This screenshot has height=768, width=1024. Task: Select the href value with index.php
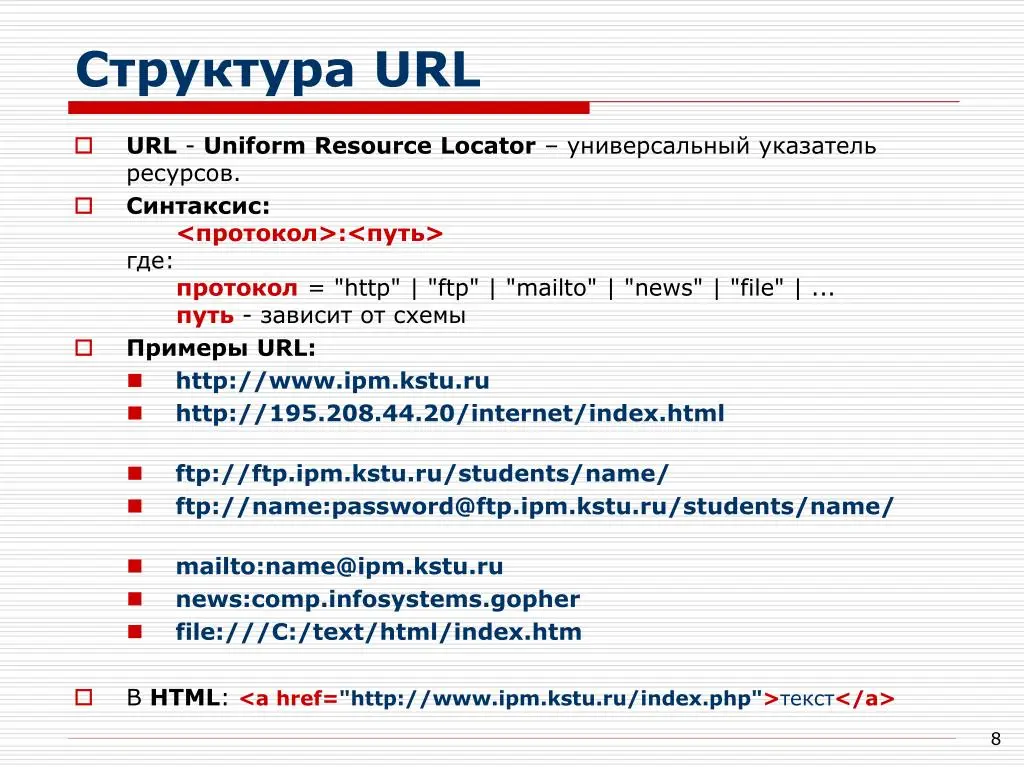point(552,698)
